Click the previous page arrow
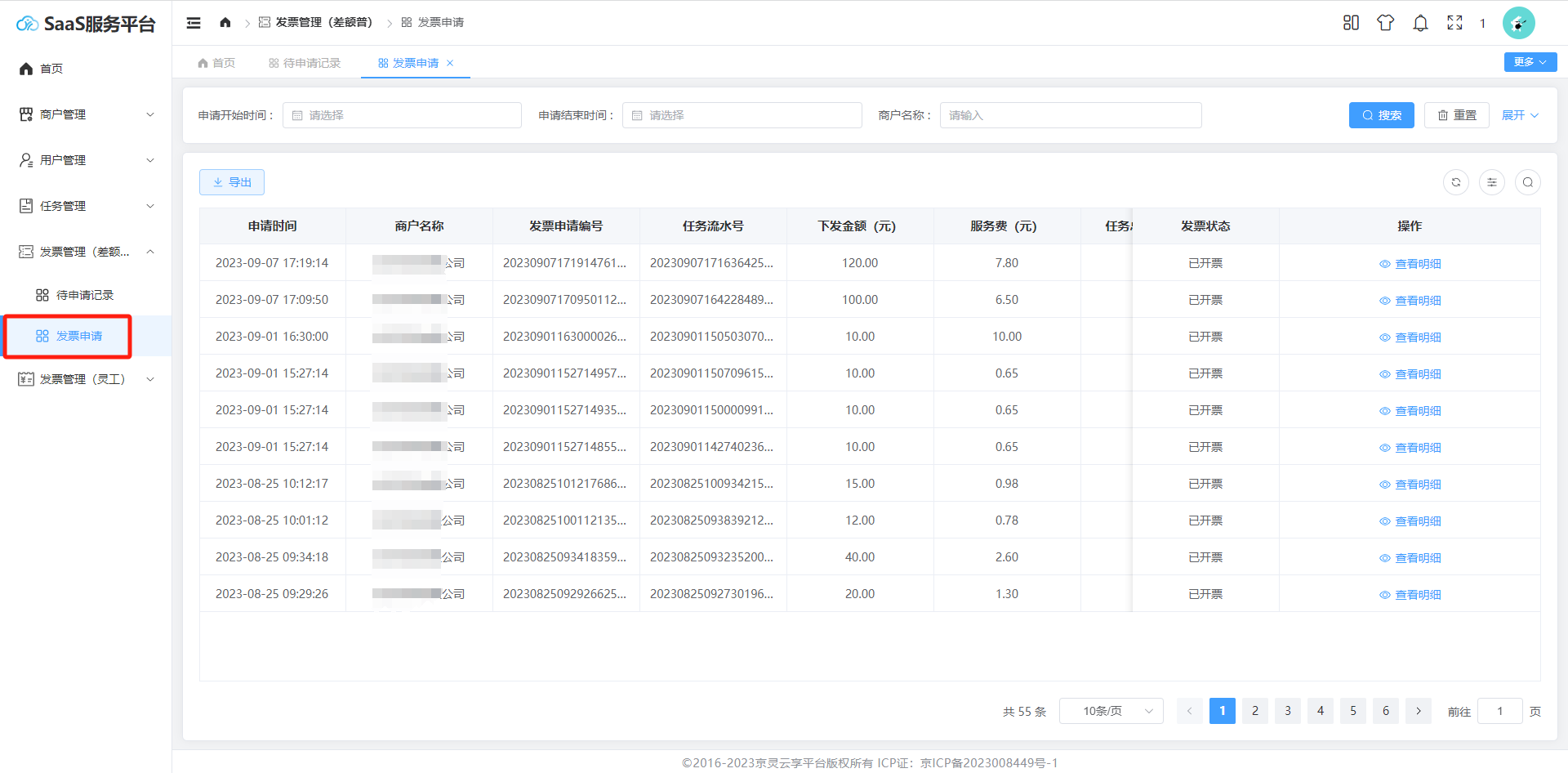Image resolution: width=1568 pixels, height=773 pixels. 1190,711
